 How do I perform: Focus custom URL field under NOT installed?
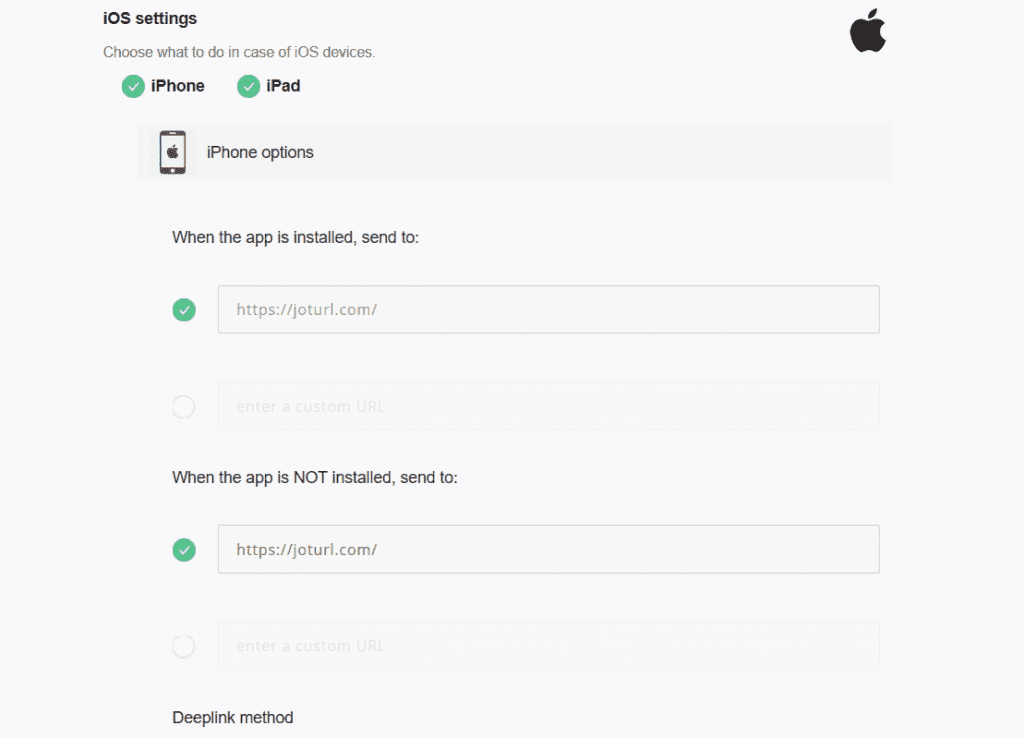549,646
